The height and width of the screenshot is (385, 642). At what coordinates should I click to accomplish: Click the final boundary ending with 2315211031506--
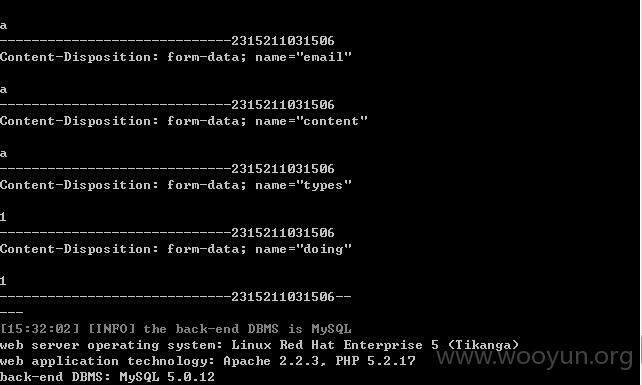[176, 297]
